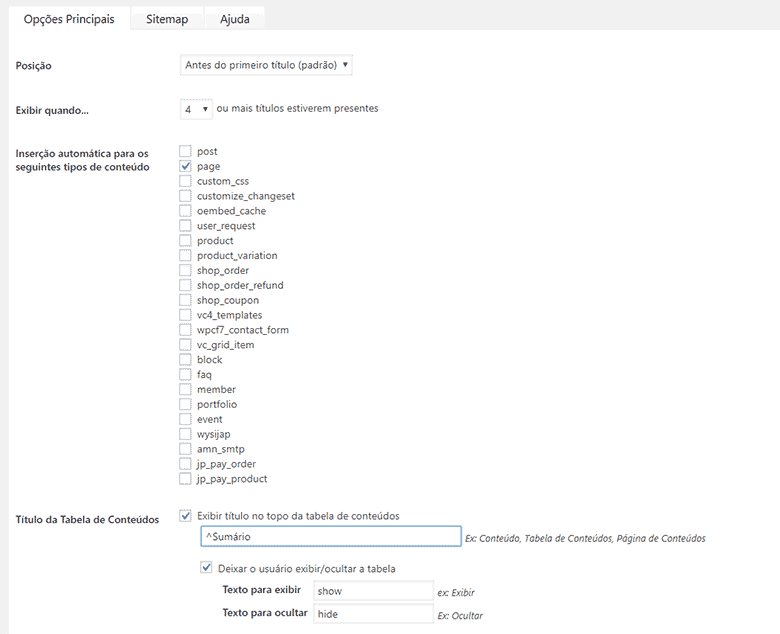Focus the Texto para exibir field

[373, 591]
